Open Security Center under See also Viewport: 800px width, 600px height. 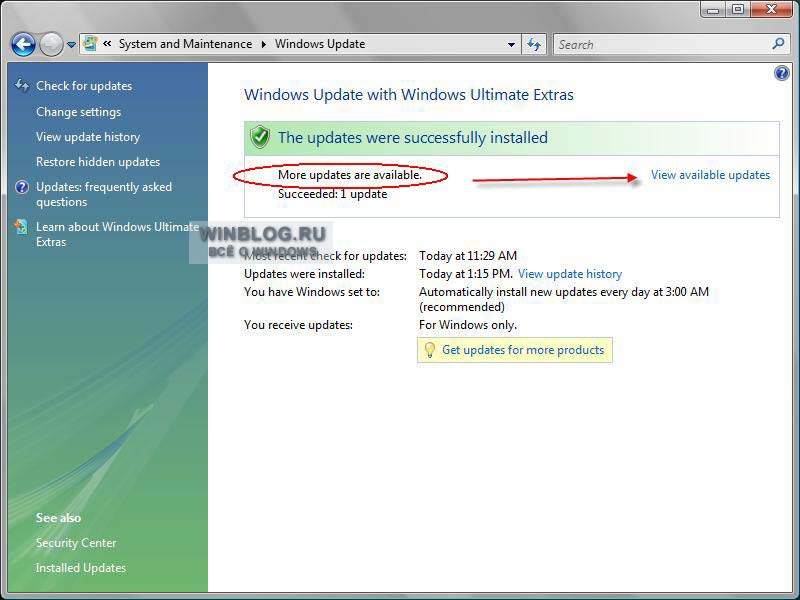[76, 543]
